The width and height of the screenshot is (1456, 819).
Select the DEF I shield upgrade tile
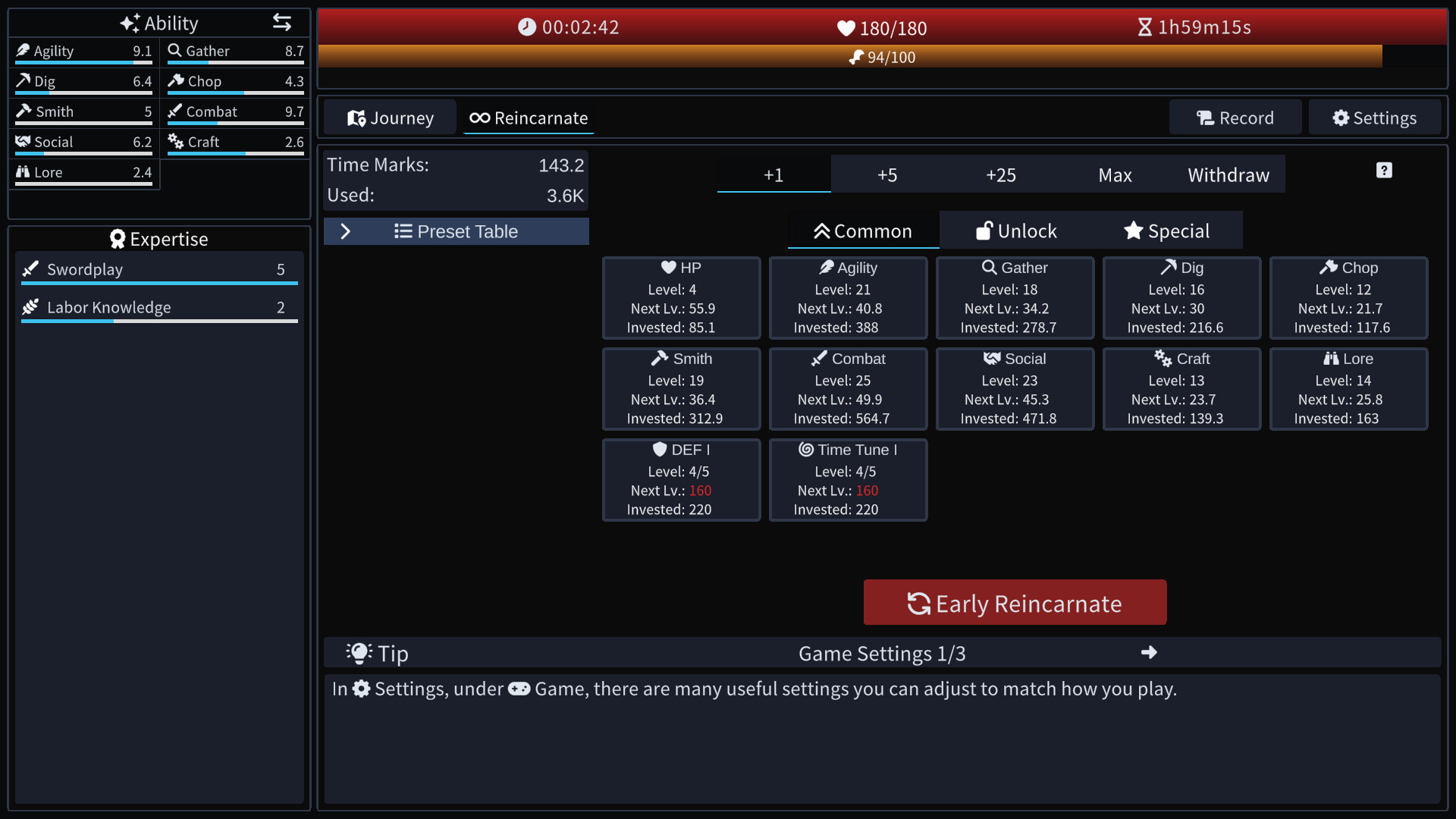coord(681,479)
